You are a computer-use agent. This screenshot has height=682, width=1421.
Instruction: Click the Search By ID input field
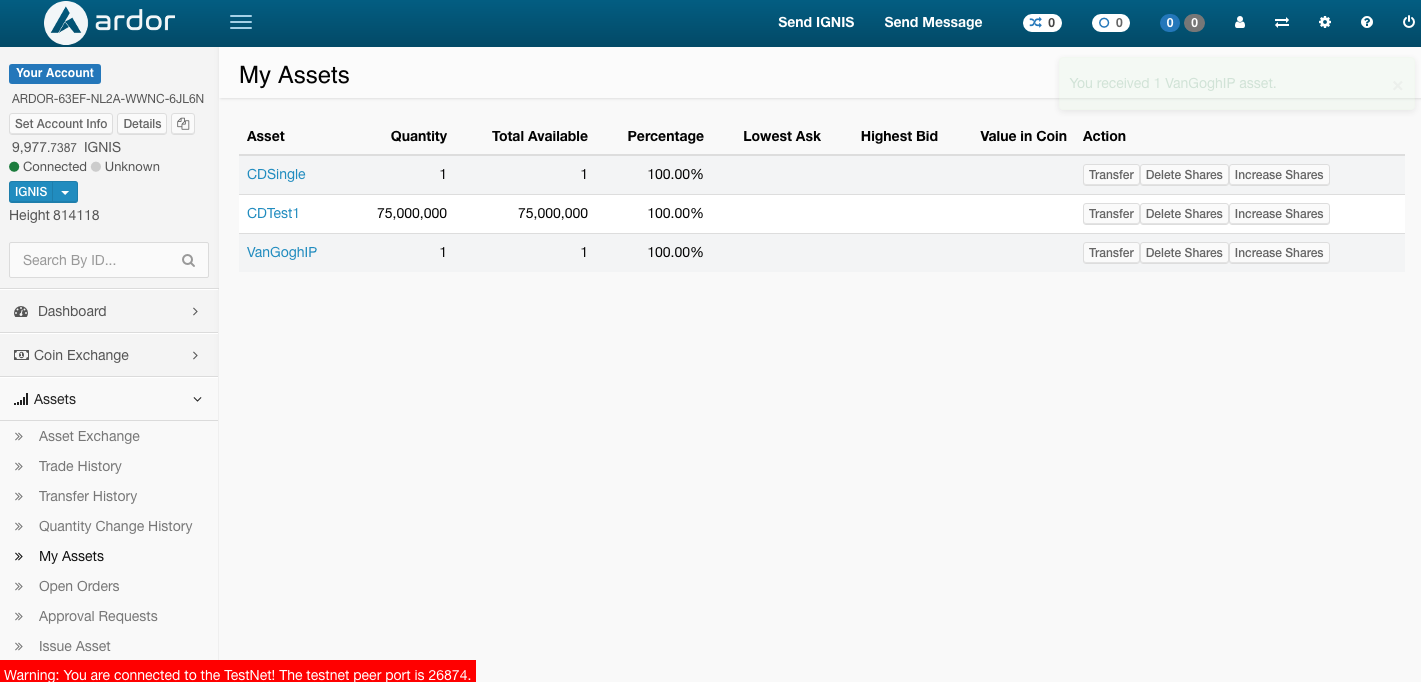tap(95, 260)
